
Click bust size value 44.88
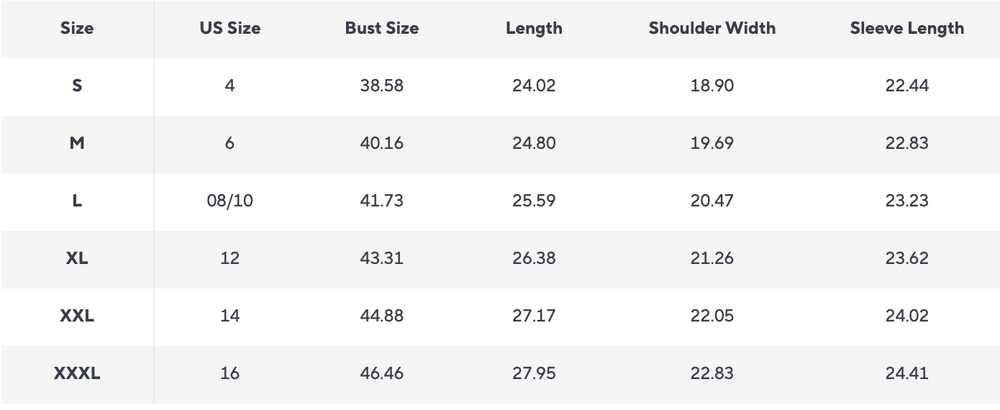point(382,316)
